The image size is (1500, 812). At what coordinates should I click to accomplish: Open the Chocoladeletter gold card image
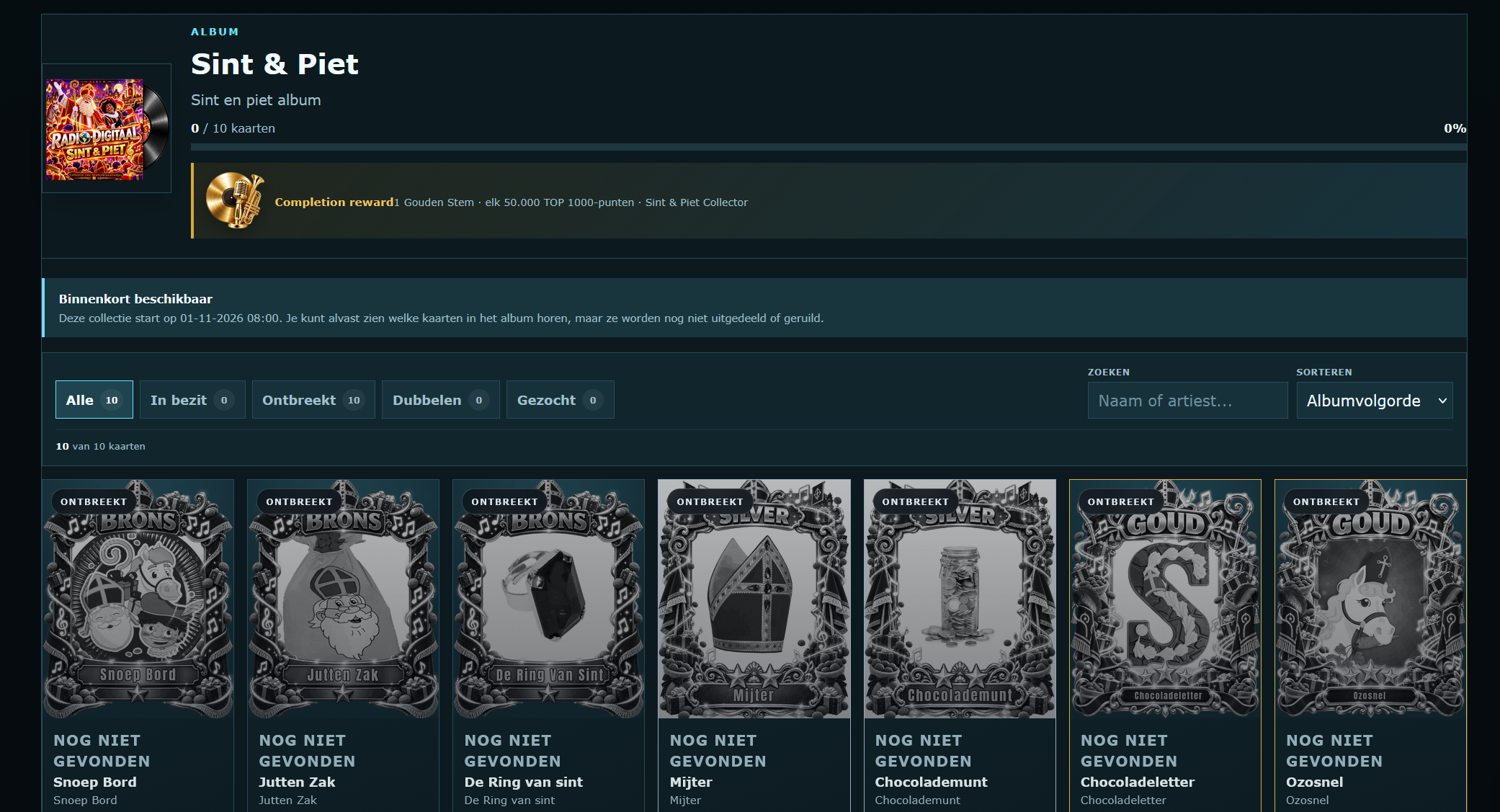coord(1165,599)
